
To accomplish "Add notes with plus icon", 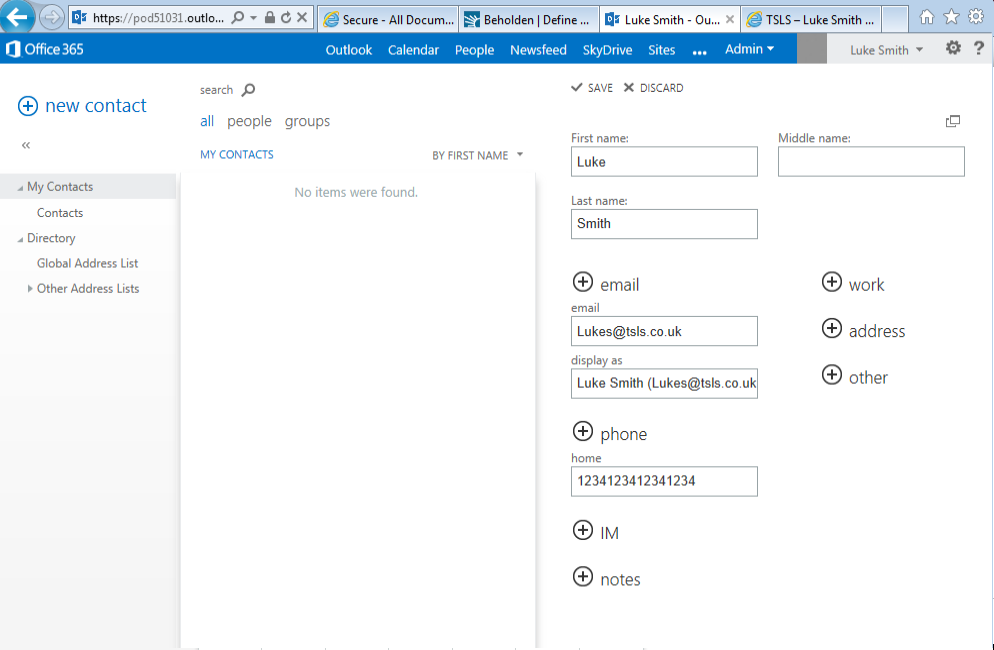I will pos(583,577).
